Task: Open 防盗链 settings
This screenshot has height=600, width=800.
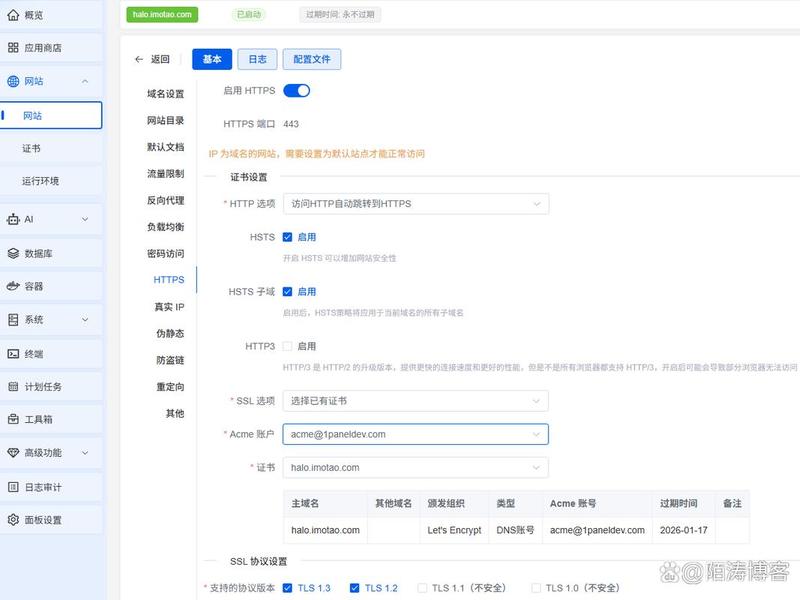Action: (x=170, y=360)
